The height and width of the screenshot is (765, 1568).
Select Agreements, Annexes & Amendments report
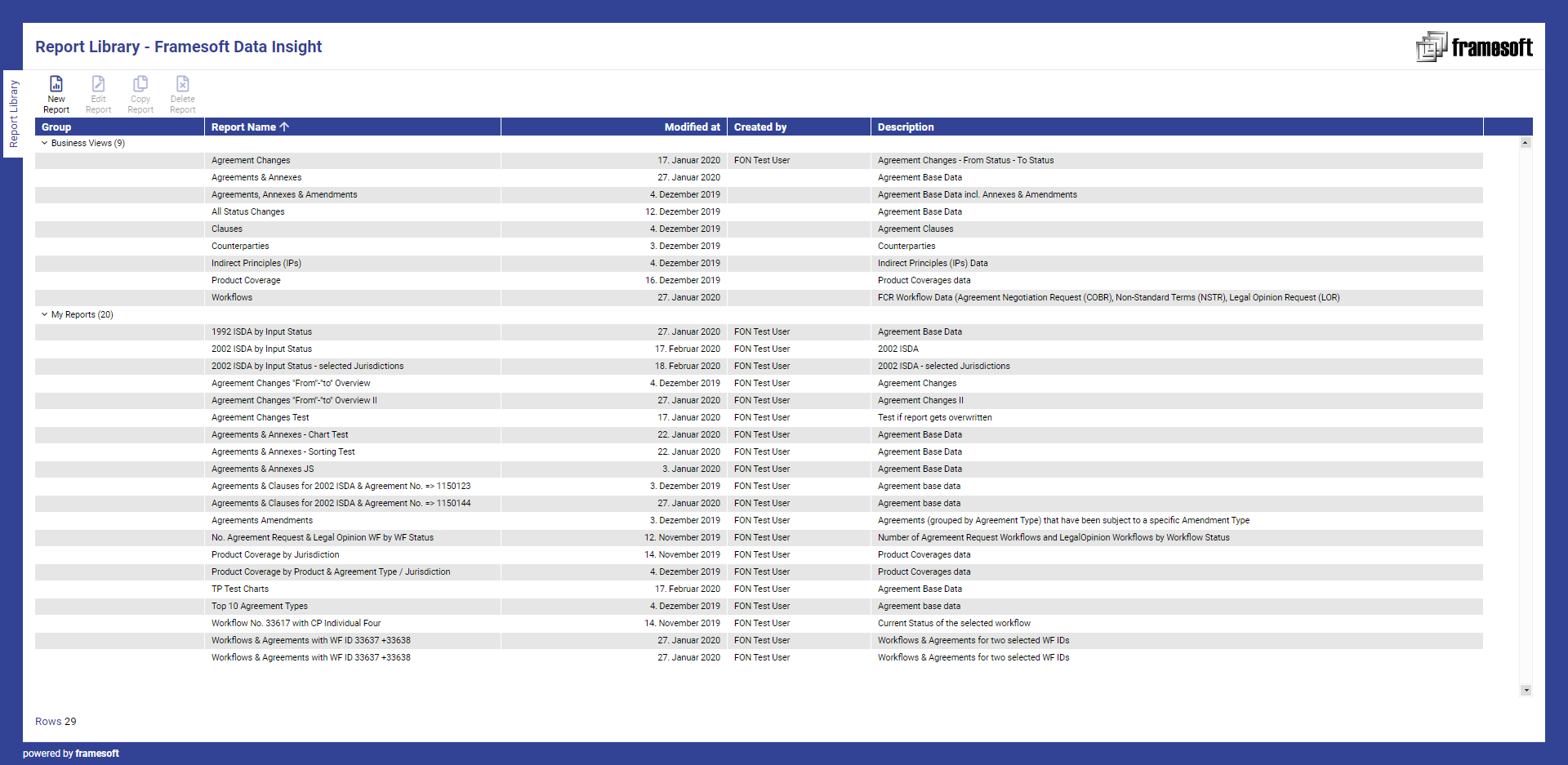click(x=284, y=194)
